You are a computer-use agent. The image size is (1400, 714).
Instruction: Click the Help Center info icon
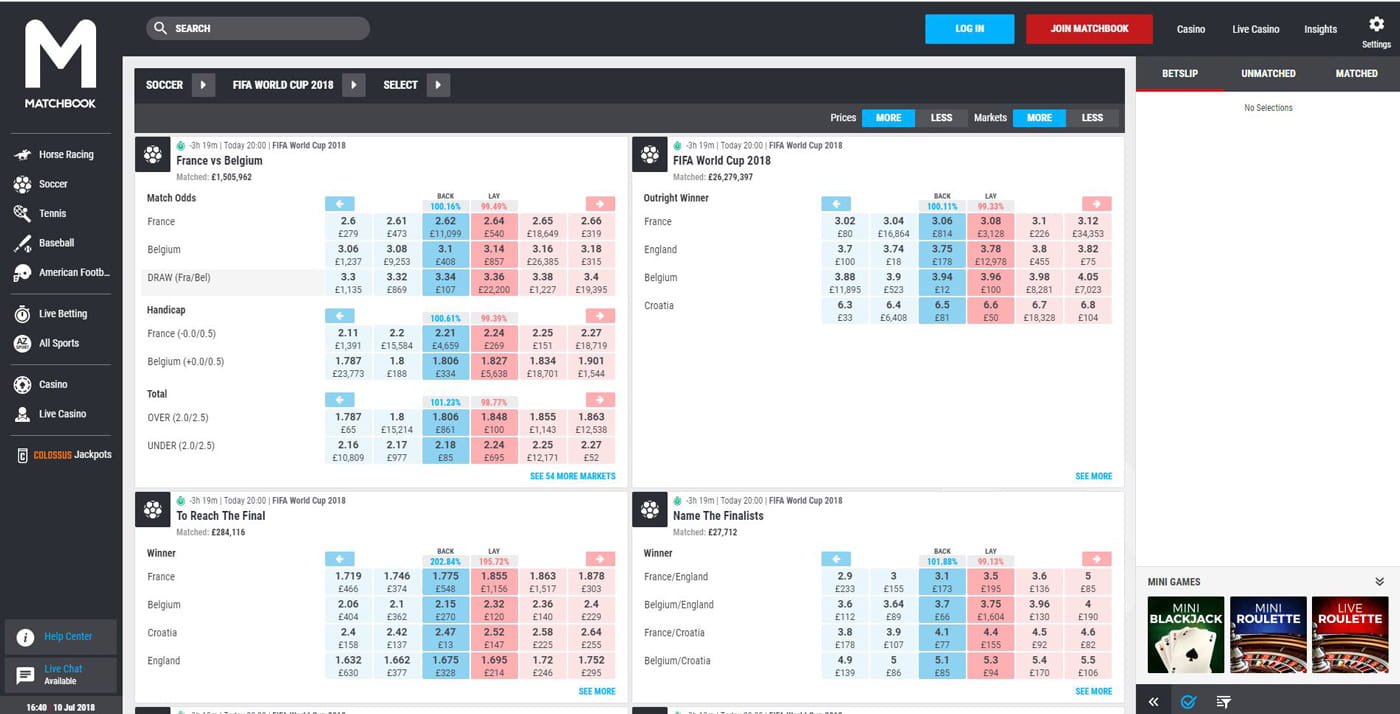coord(25,637)
